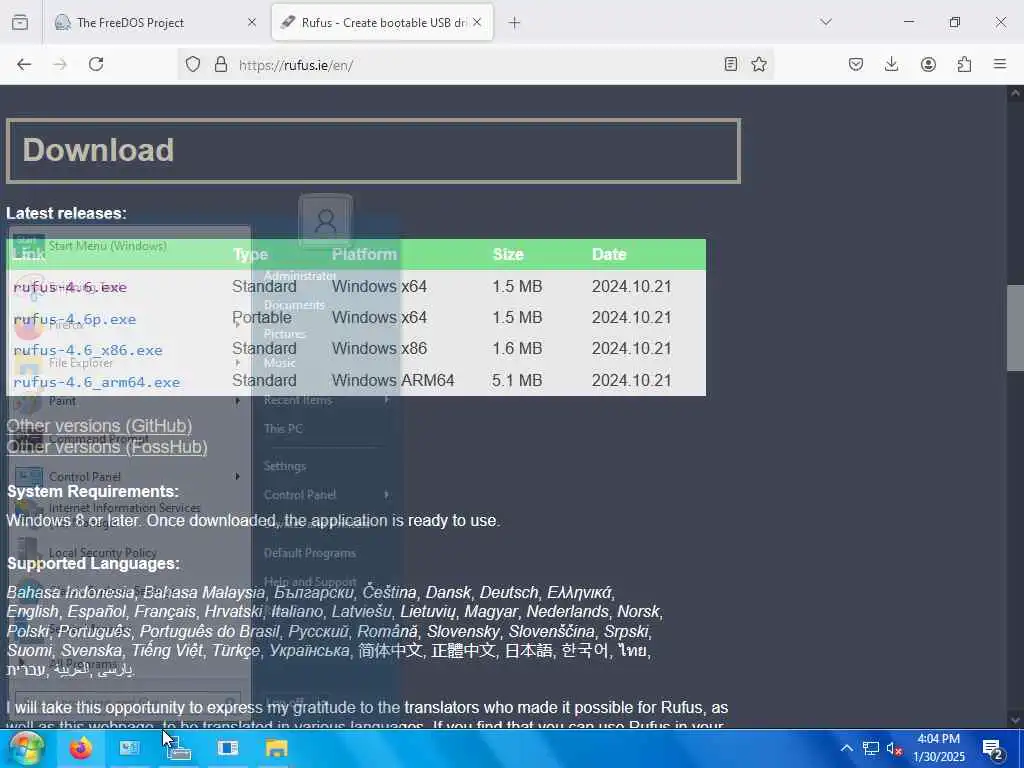Download rufus-4.6_x86.exe
The image size is (1024, 768).
[x=88, y=351]
